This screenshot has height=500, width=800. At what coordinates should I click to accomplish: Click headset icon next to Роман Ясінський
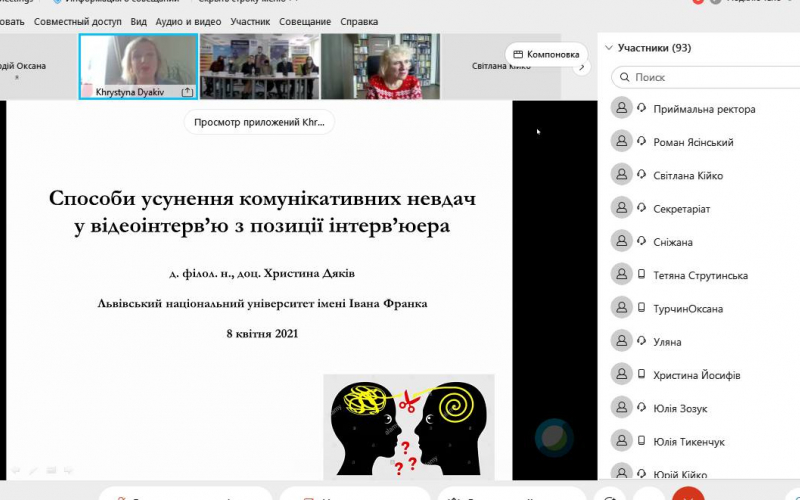642,141
